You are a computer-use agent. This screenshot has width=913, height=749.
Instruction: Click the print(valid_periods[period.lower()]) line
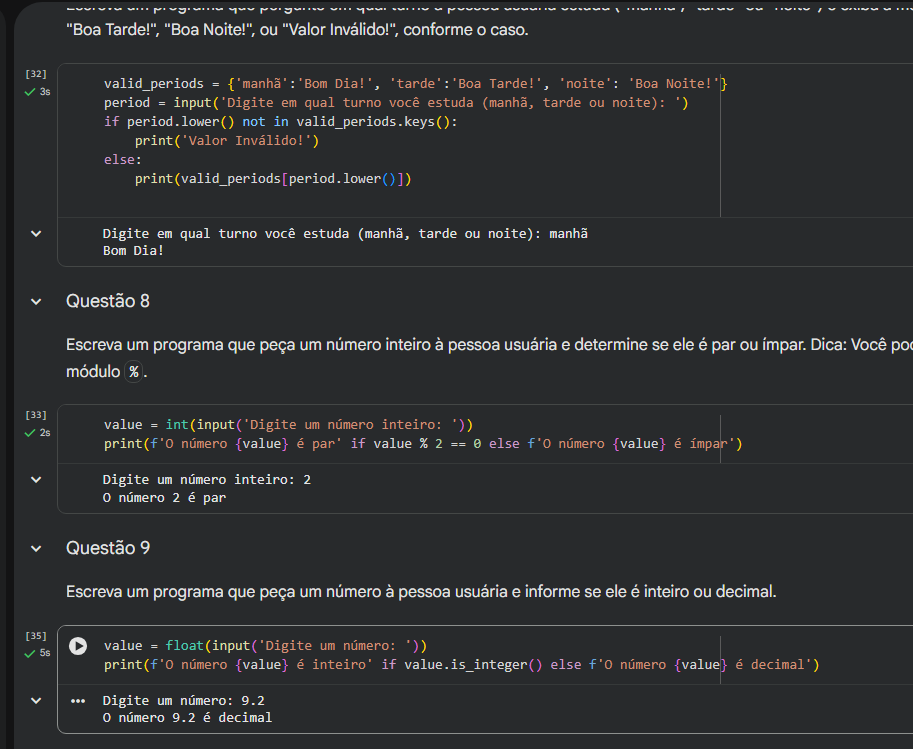point(273,179)
